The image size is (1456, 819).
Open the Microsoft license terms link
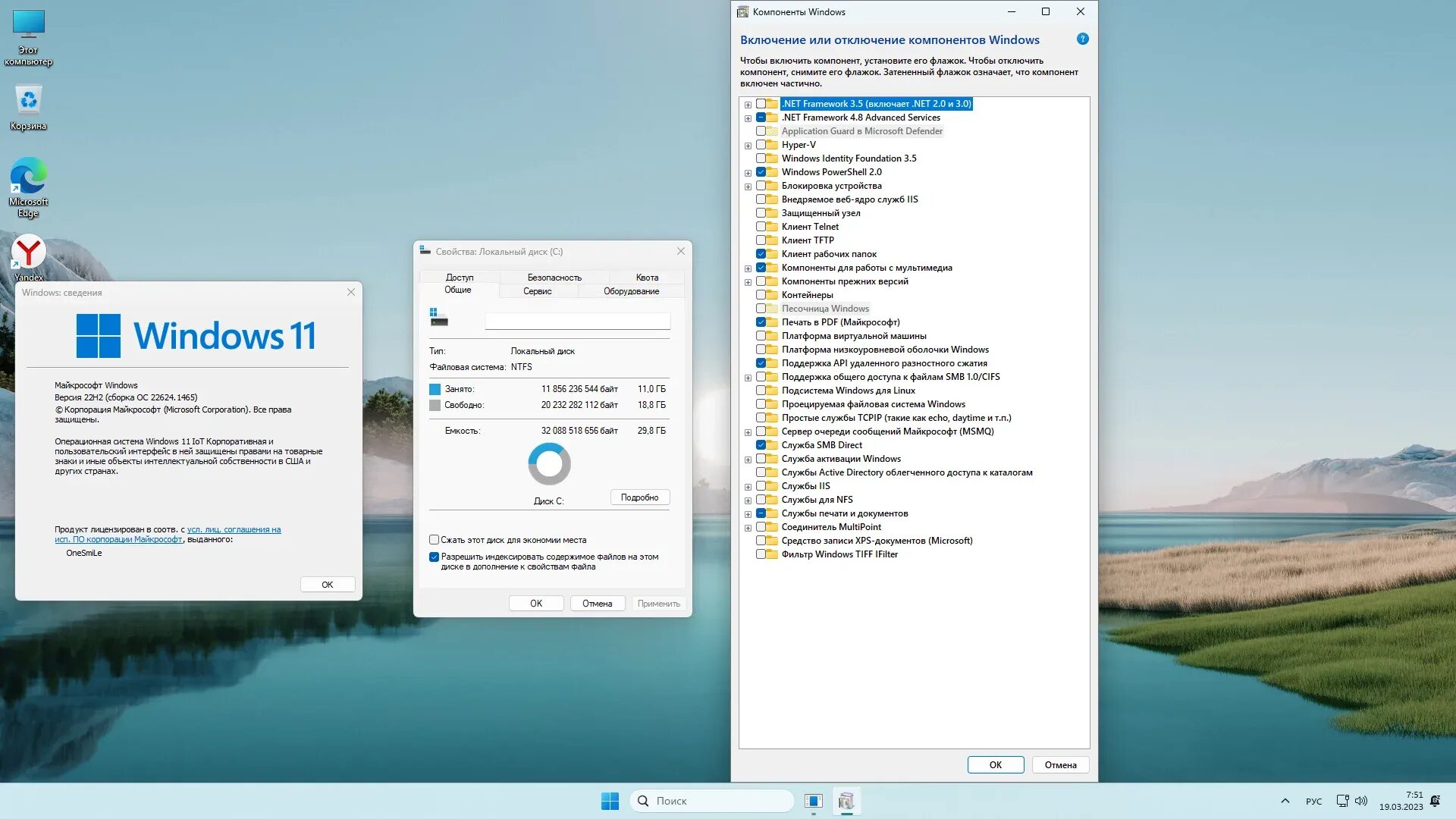[234, 529]
